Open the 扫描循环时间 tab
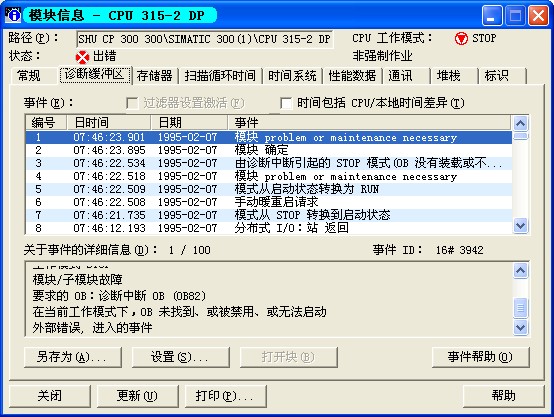The image size is (554, 417). coord(220,76)
